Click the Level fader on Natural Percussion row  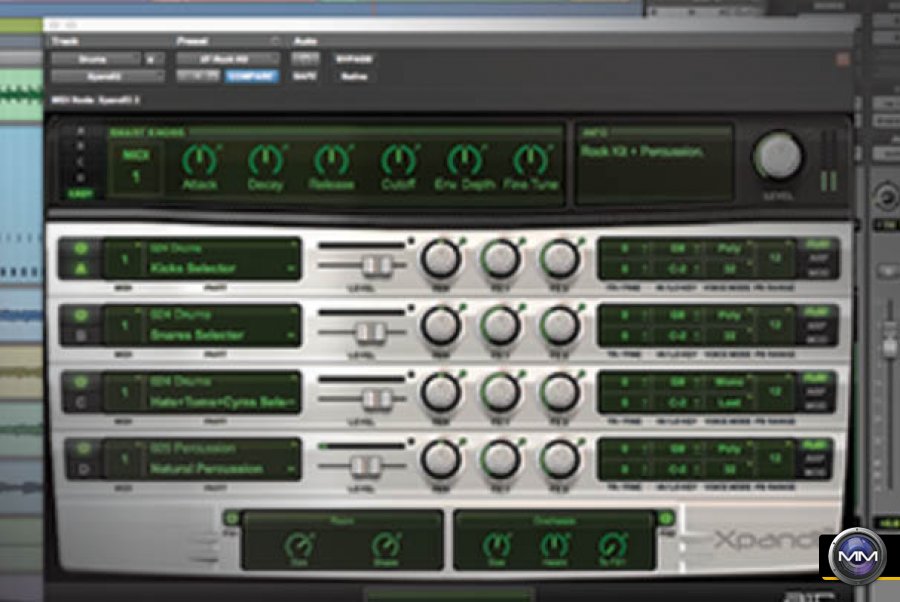click(366, 465)
